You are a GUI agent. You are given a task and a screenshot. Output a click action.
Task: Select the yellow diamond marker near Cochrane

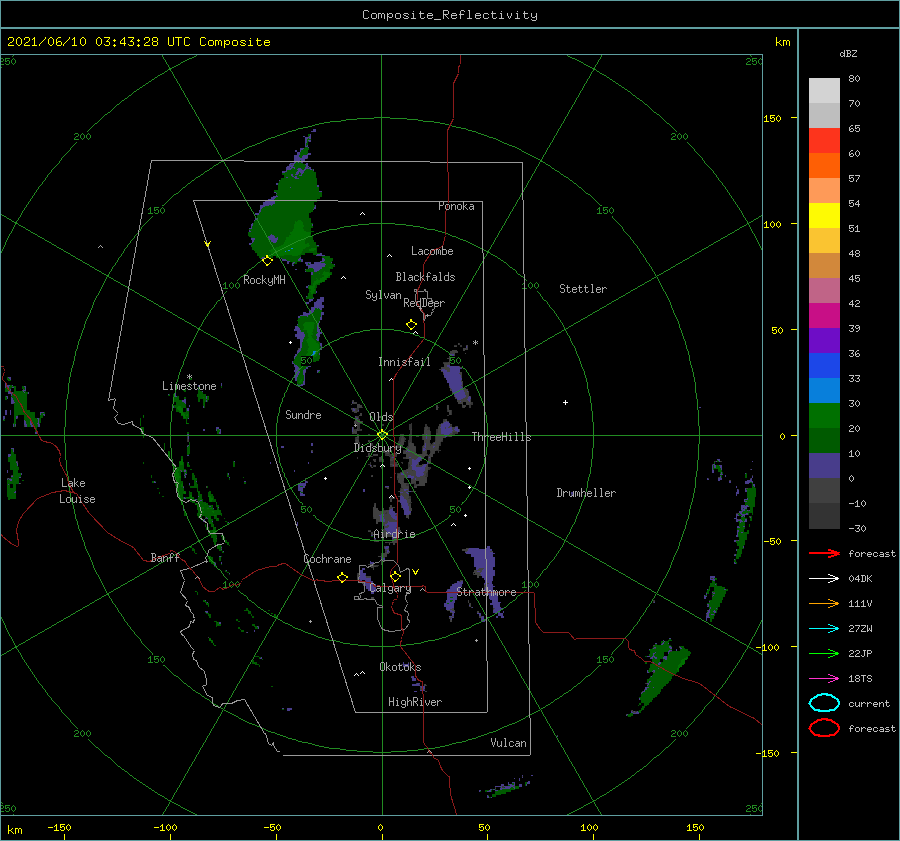342,577
